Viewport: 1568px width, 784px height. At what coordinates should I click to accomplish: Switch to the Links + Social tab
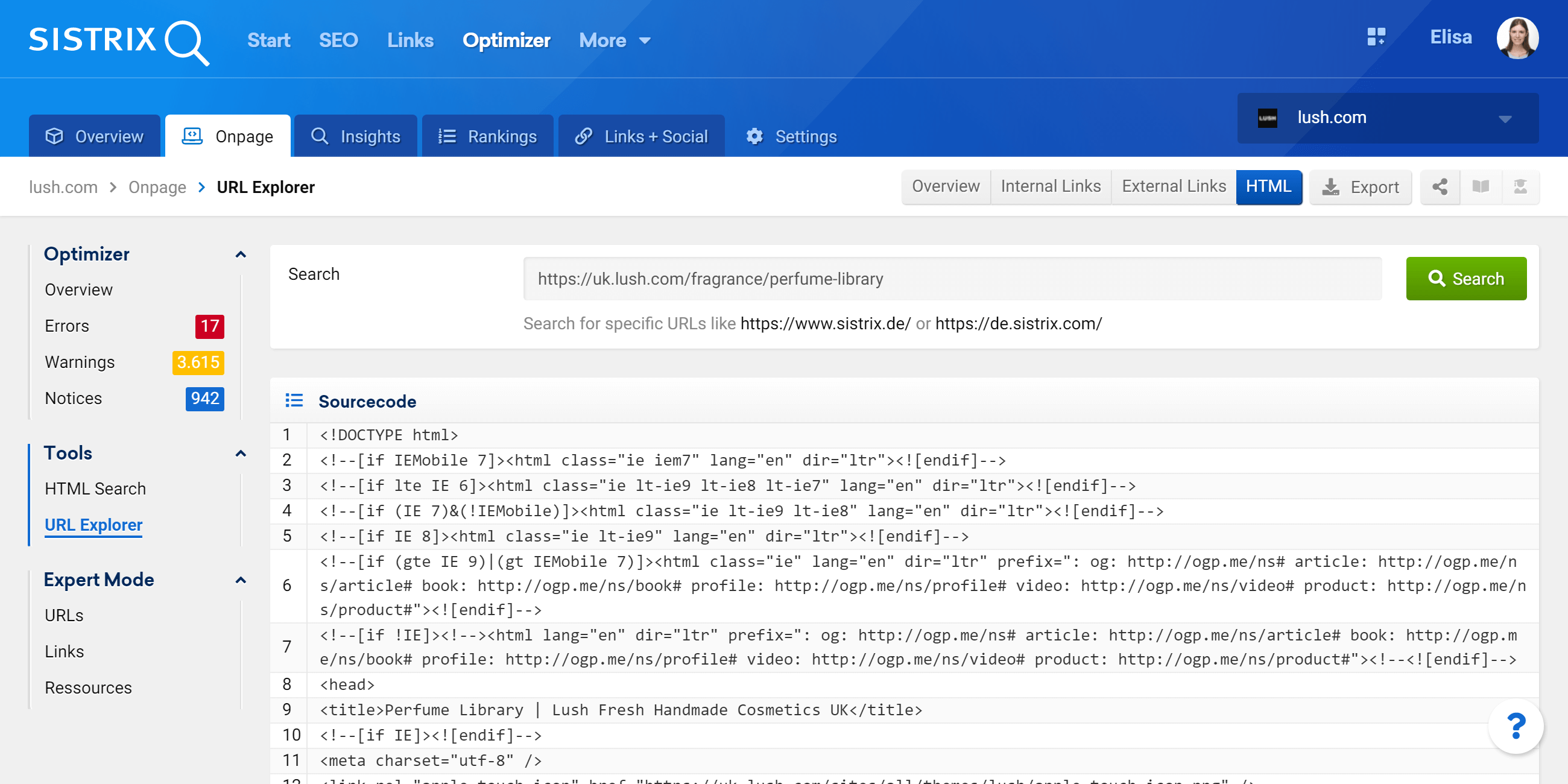642,136
